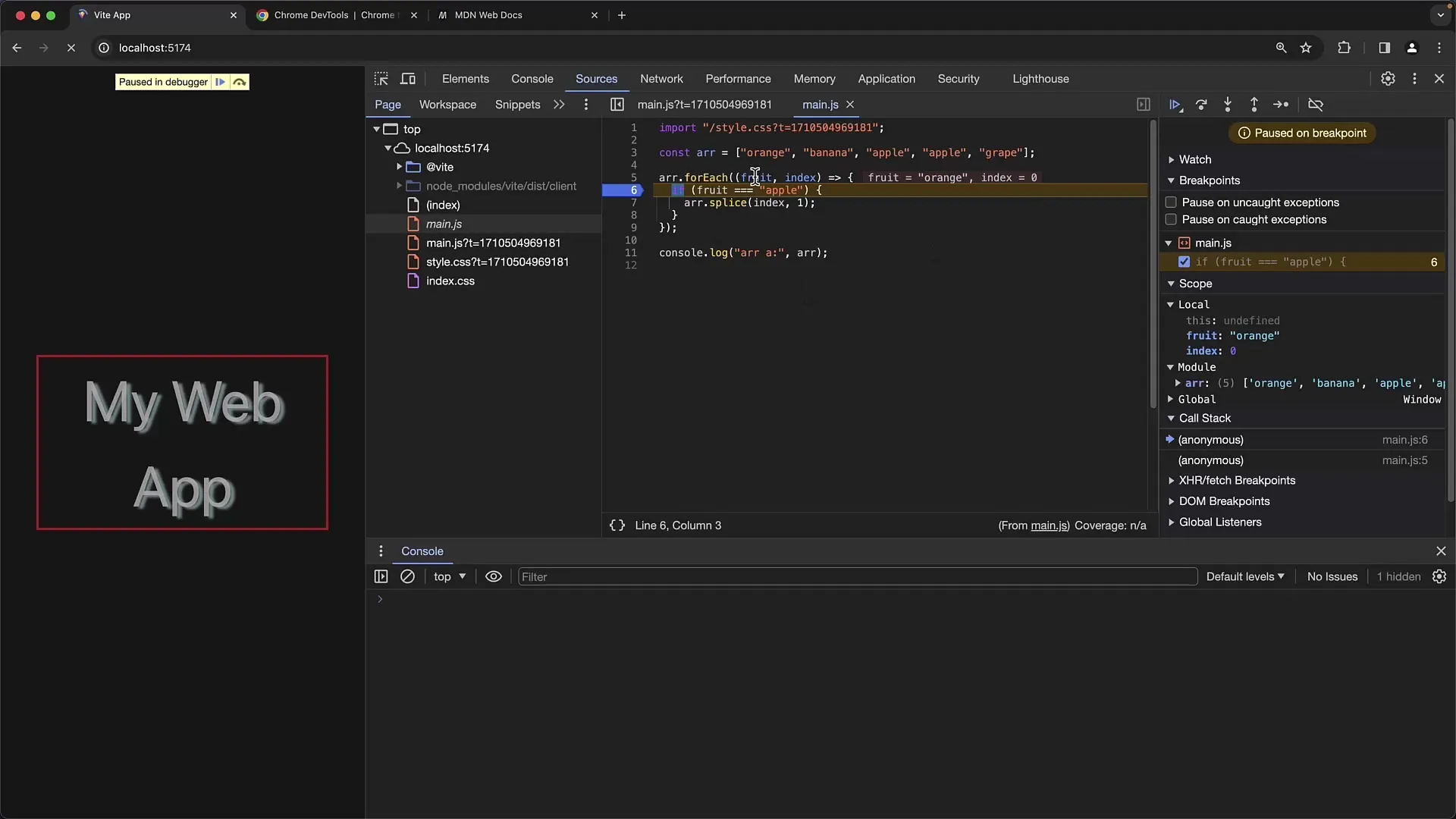Select the main.js:5 call stack frame
The image size is (1456, 819).
click(1302, 461)
